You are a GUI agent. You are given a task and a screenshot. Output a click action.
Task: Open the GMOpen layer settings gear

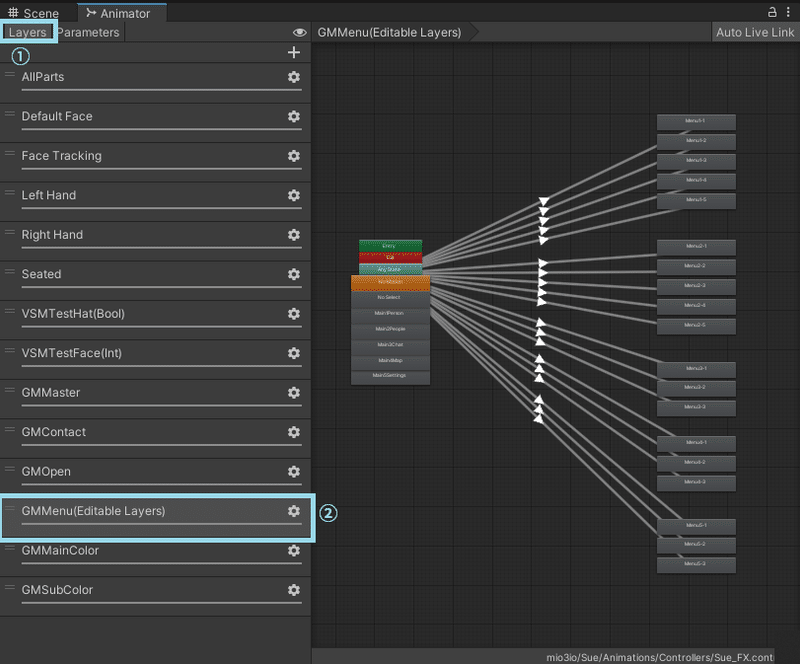293,472
